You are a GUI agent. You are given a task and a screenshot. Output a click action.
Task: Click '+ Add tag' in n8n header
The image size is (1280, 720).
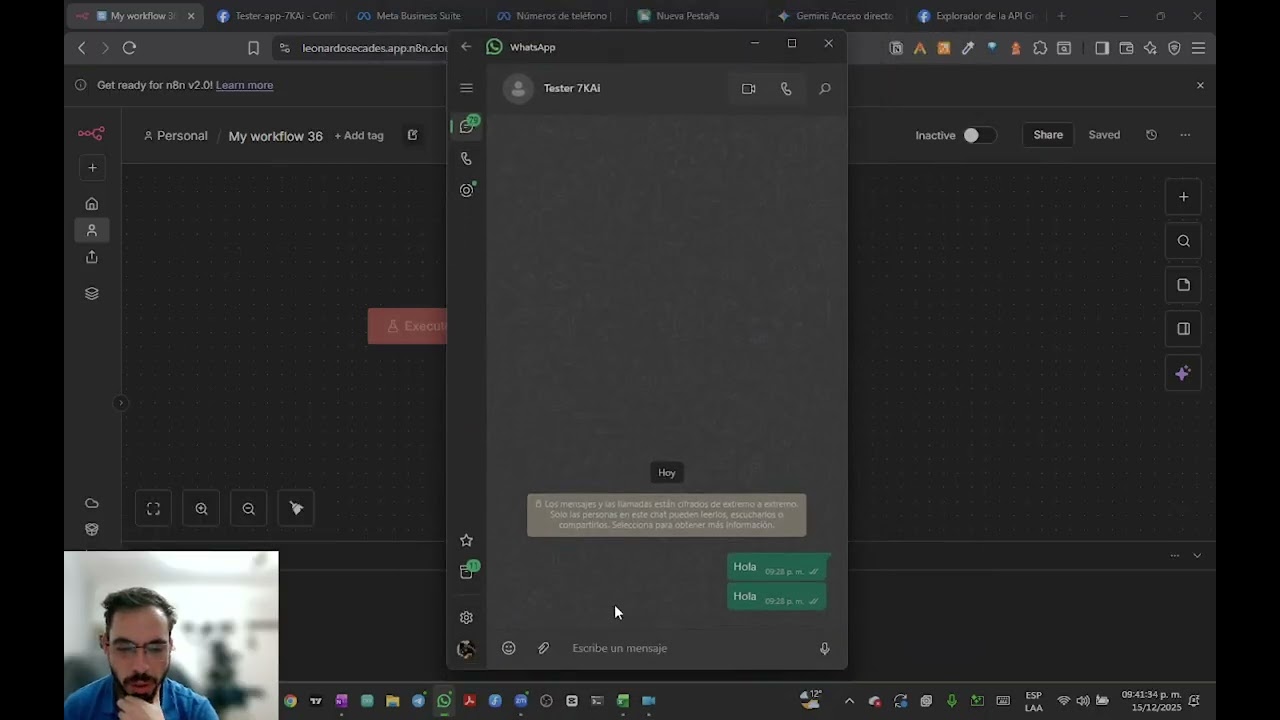click(x=359, y=136)
